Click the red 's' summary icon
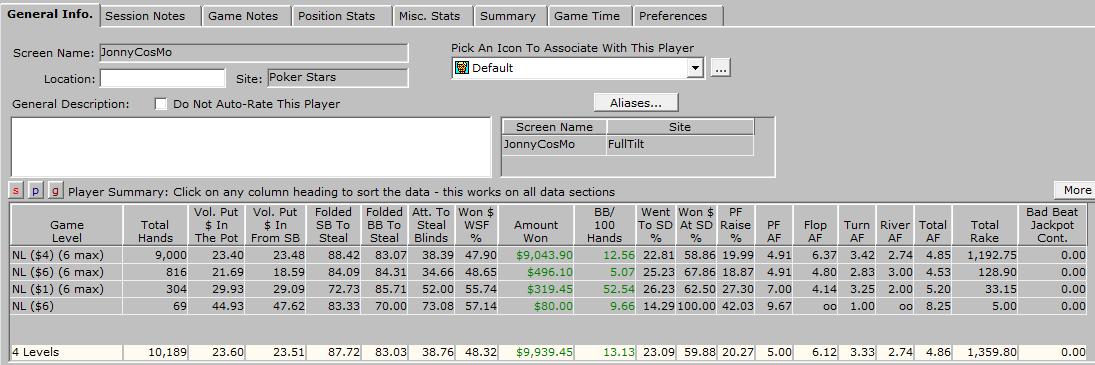This screenshot has height=365, width=1095. pos(16,191)
